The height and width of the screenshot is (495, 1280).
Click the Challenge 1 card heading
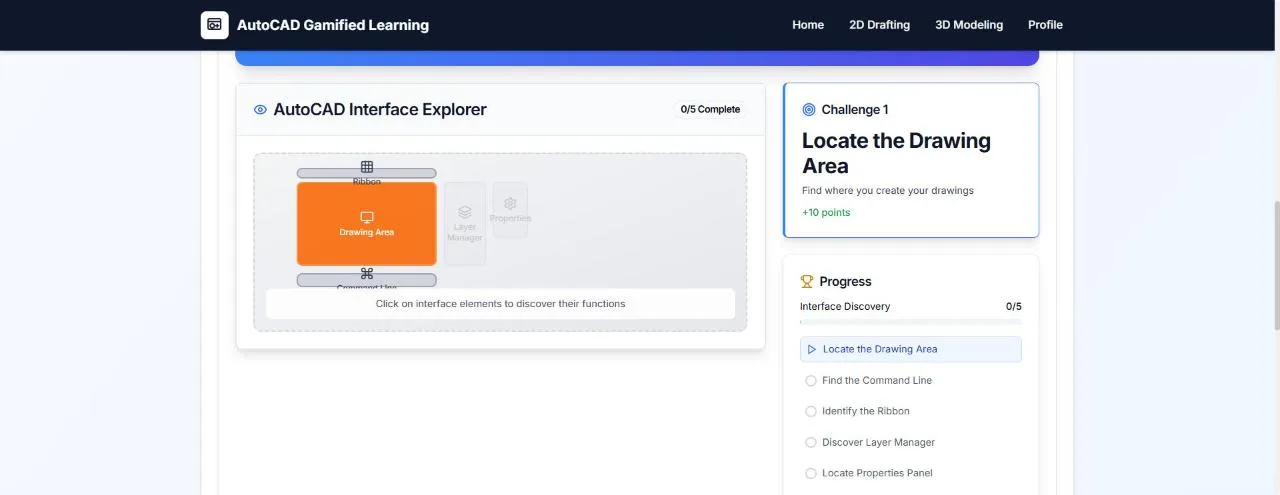(855, 110)
